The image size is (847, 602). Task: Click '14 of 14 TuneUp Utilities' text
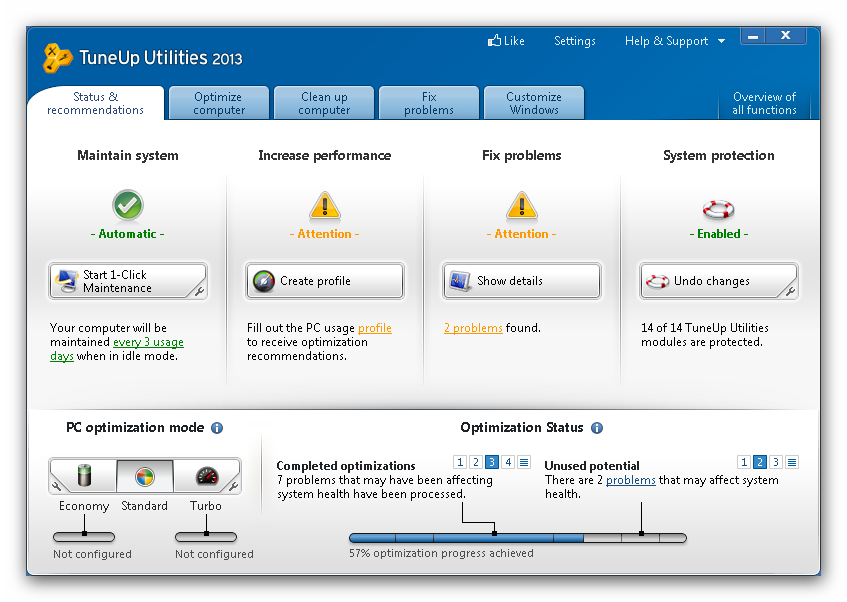705,328
